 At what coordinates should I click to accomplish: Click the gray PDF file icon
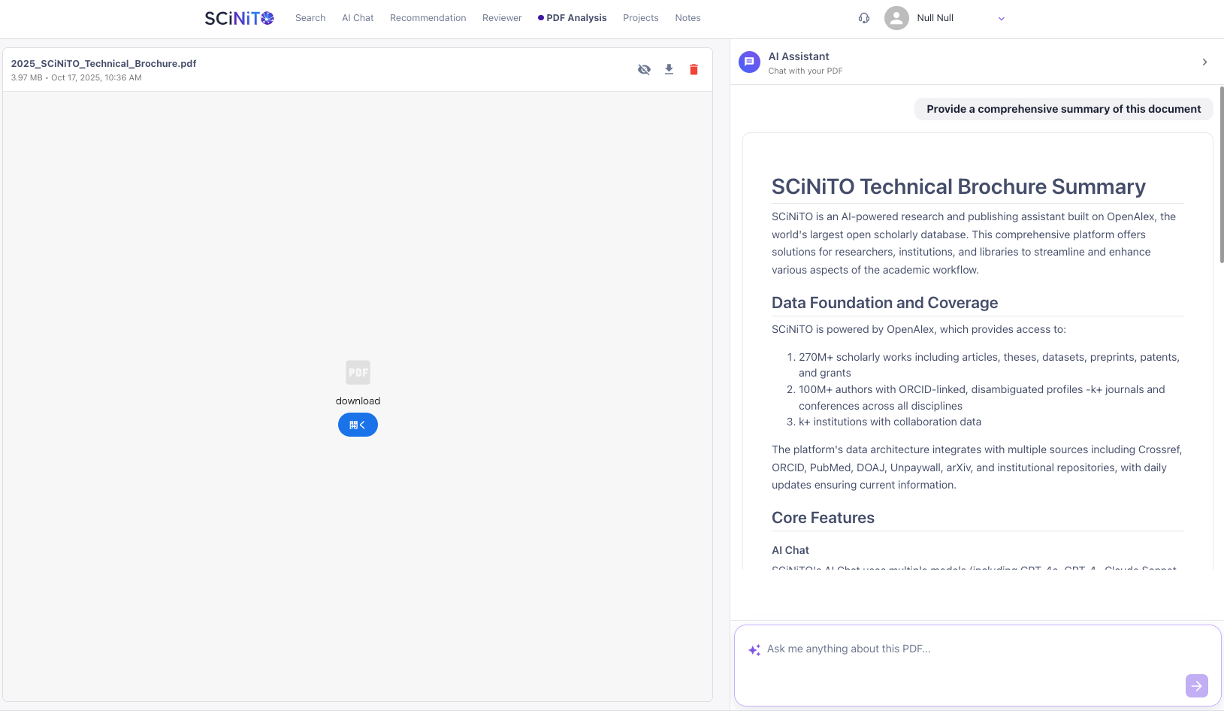point(358,373)
